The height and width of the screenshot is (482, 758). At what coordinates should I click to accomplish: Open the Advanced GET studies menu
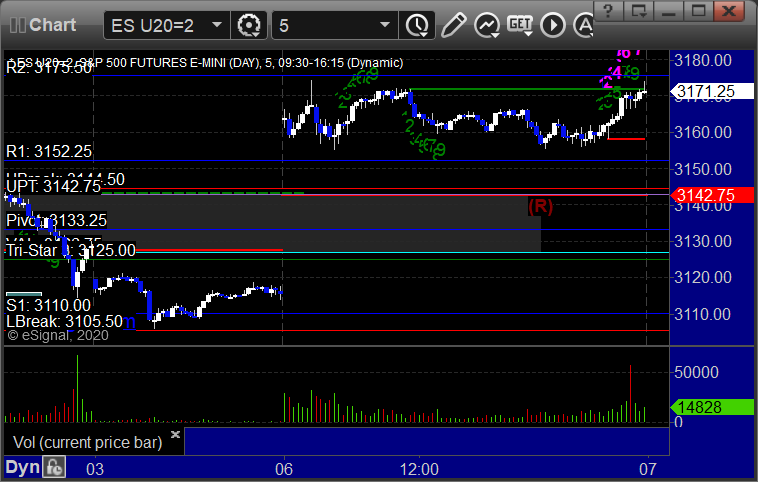(x=520, y=25)
